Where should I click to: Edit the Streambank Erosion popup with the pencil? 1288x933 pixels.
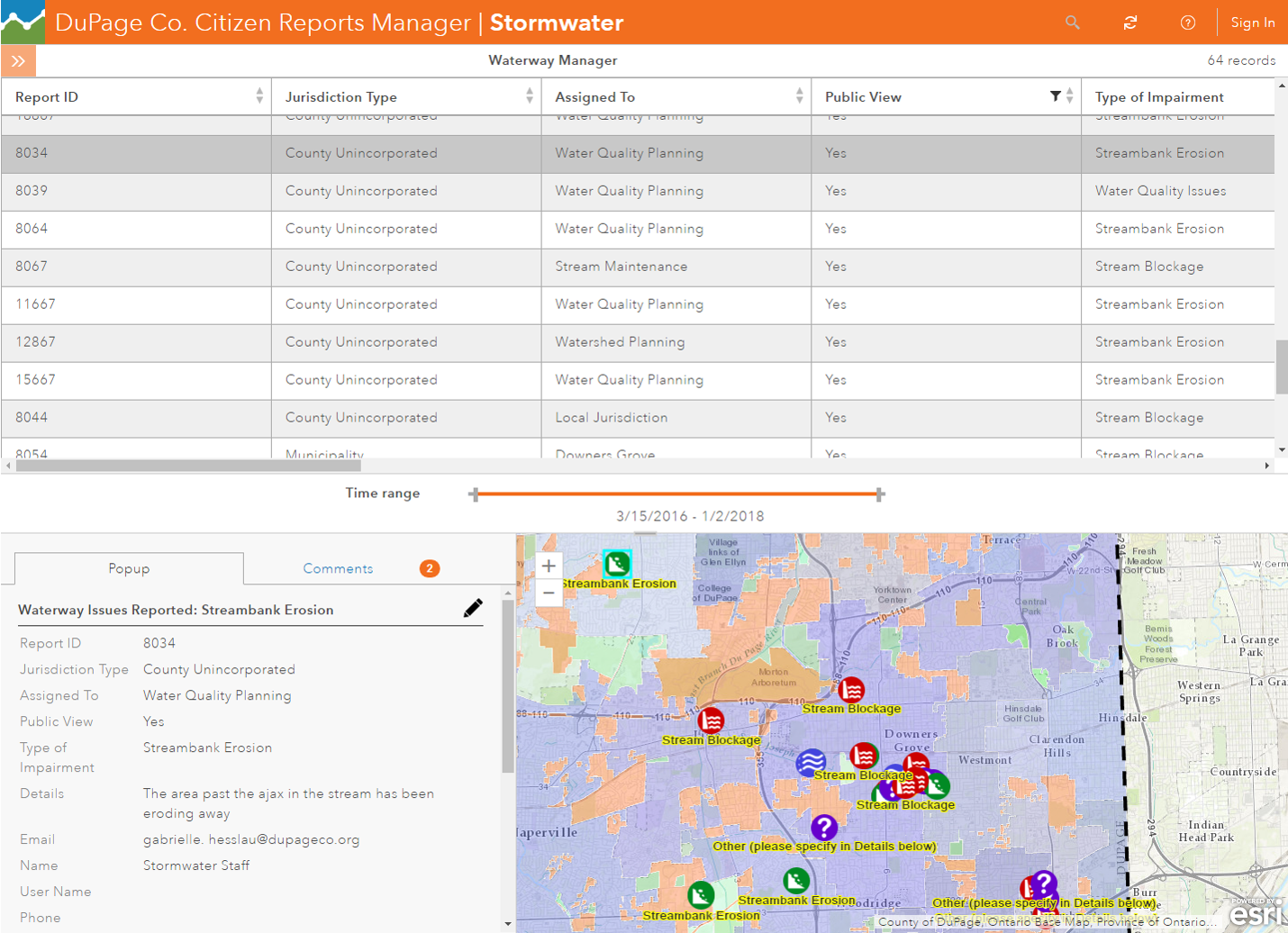pos(473,608)
